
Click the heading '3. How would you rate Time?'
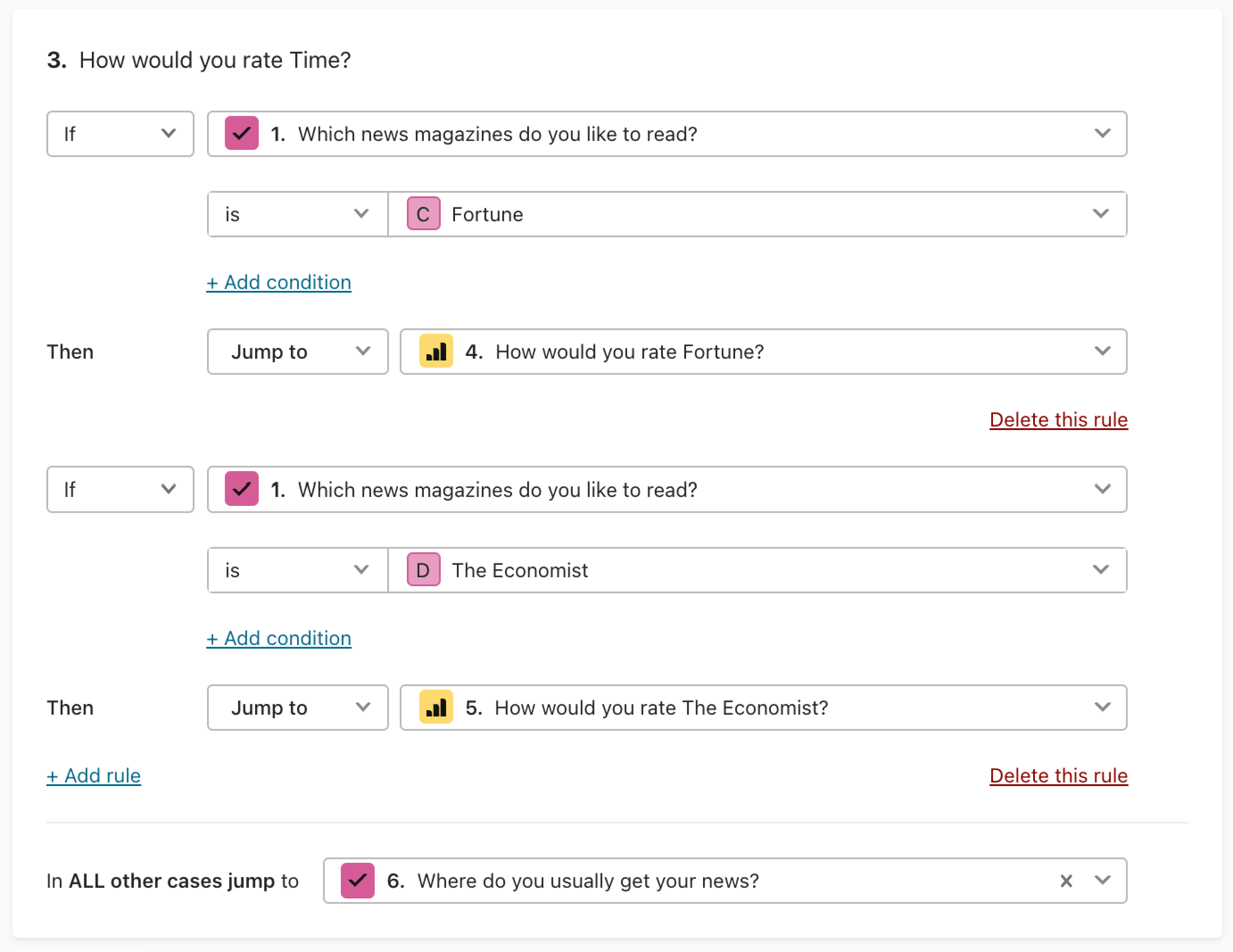tap(199, 60)
